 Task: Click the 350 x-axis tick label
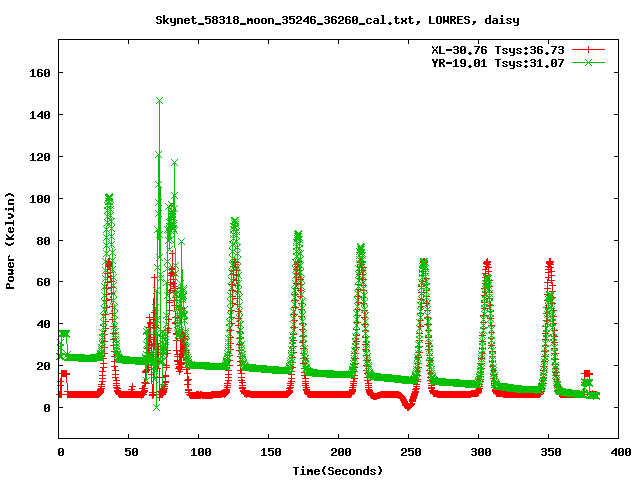tap(551, 452)
